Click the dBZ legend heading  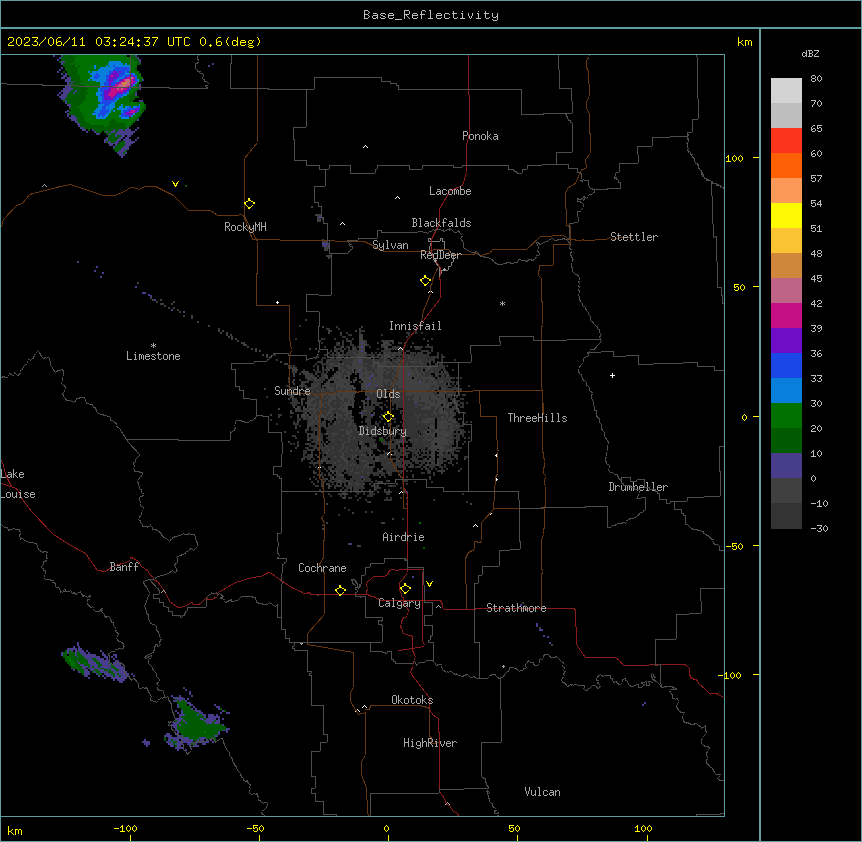coord(810,54)
